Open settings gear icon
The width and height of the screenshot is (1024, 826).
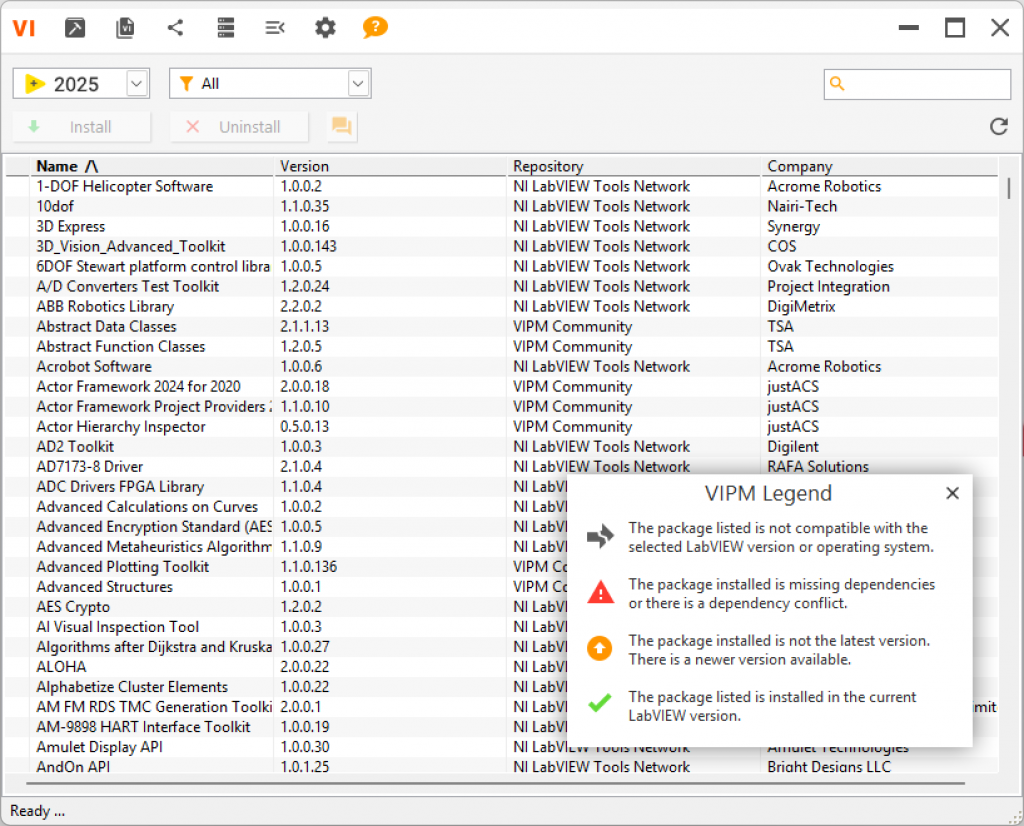pyautogui.click(x=325, y=27)
